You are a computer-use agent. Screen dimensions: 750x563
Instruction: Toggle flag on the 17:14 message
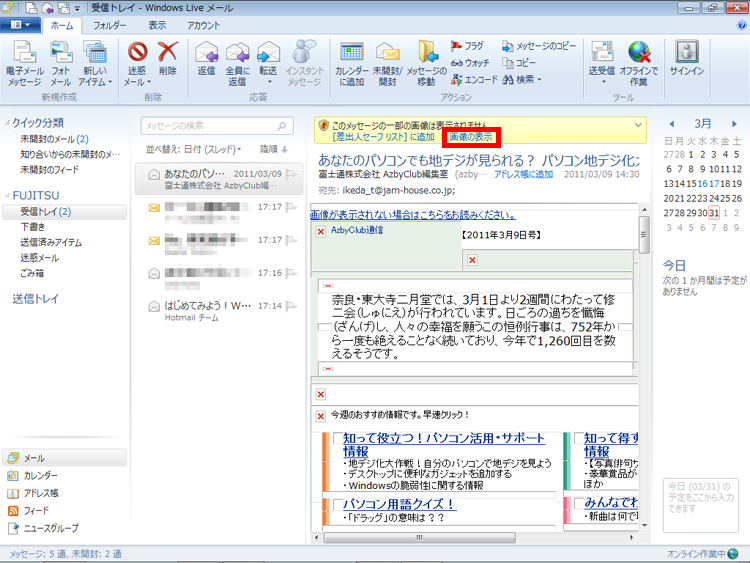pyautogui.click(x=290, y=306)
